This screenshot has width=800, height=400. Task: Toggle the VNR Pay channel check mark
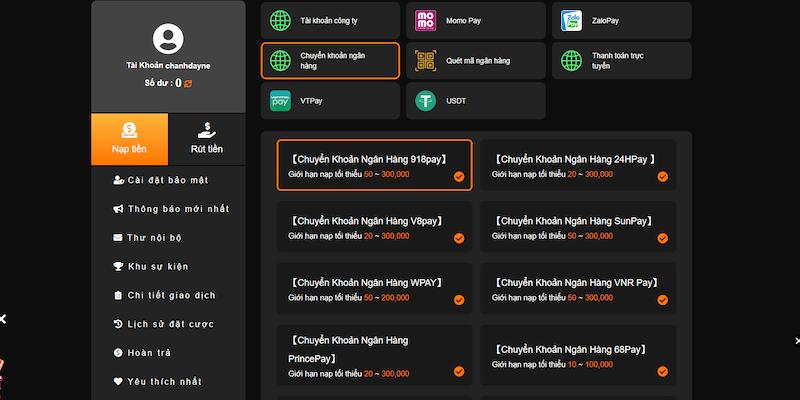663,300
